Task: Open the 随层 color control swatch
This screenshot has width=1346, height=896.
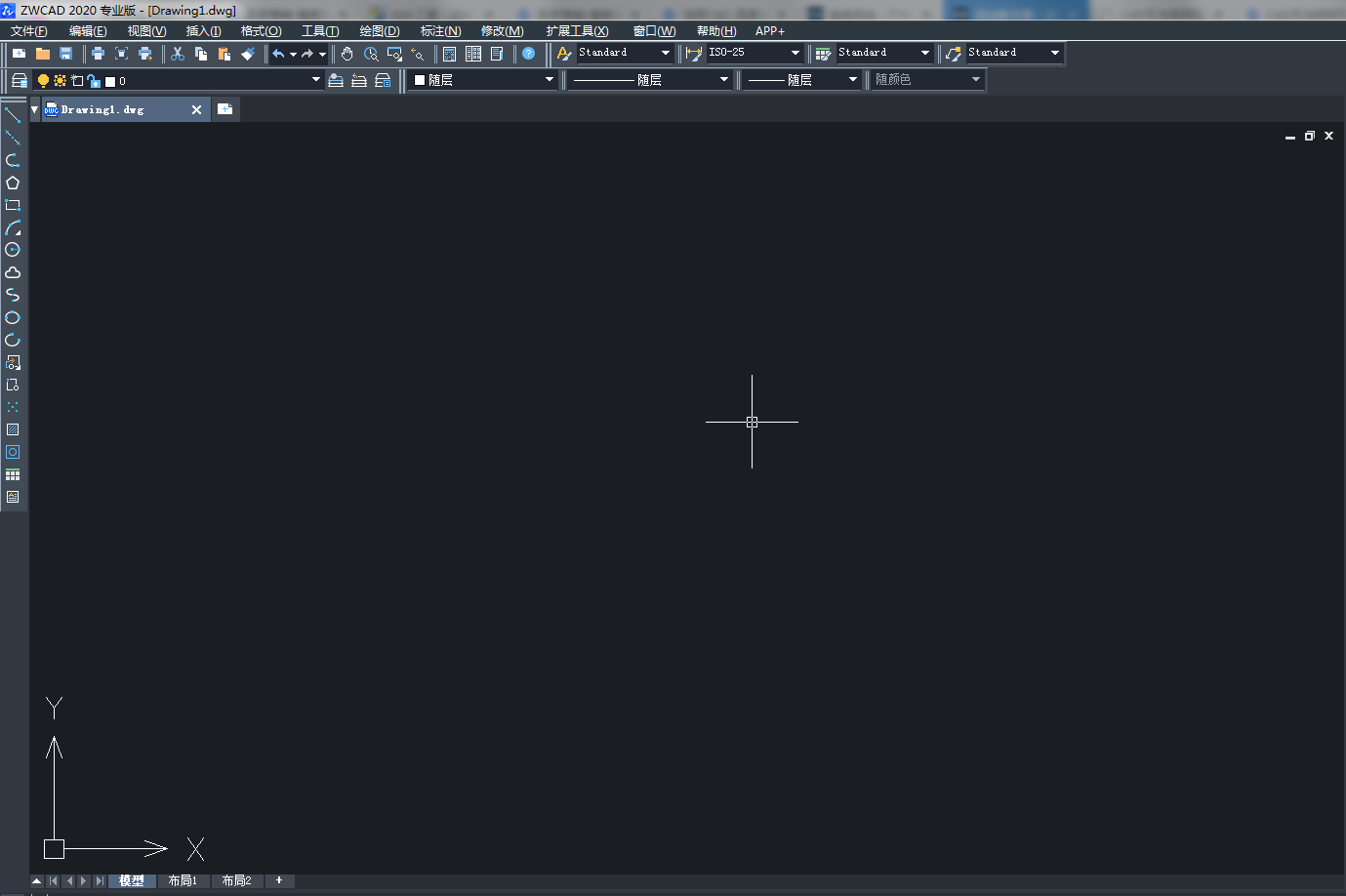Action: click(x=483, y=80)
